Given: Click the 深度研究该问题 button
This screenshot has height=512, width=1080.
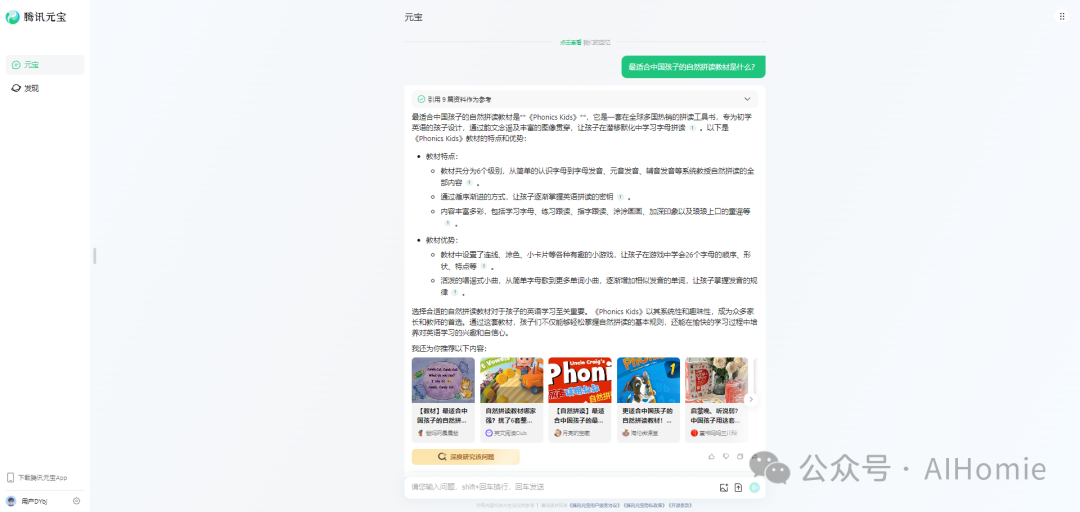Looking at the screenshot, I should coord(466,457).
